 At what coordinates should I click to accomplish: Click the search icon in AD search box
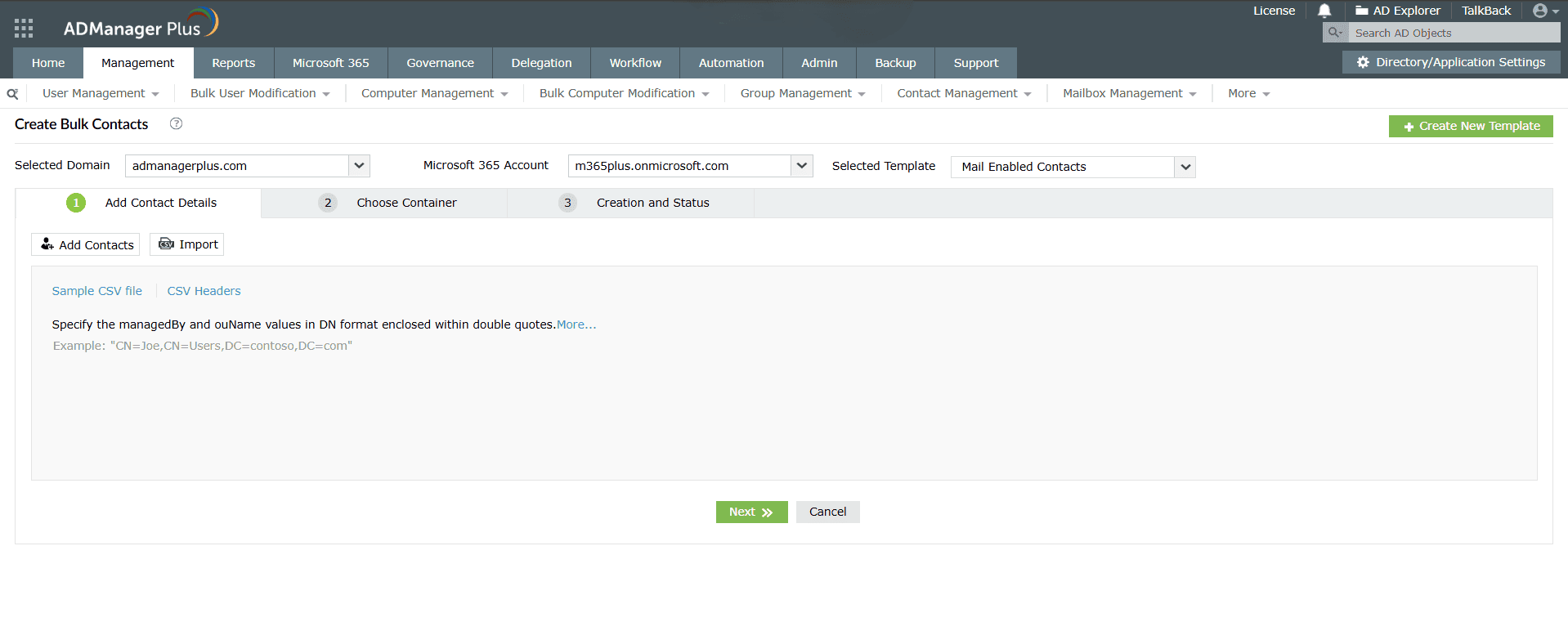pos(1335,33)
